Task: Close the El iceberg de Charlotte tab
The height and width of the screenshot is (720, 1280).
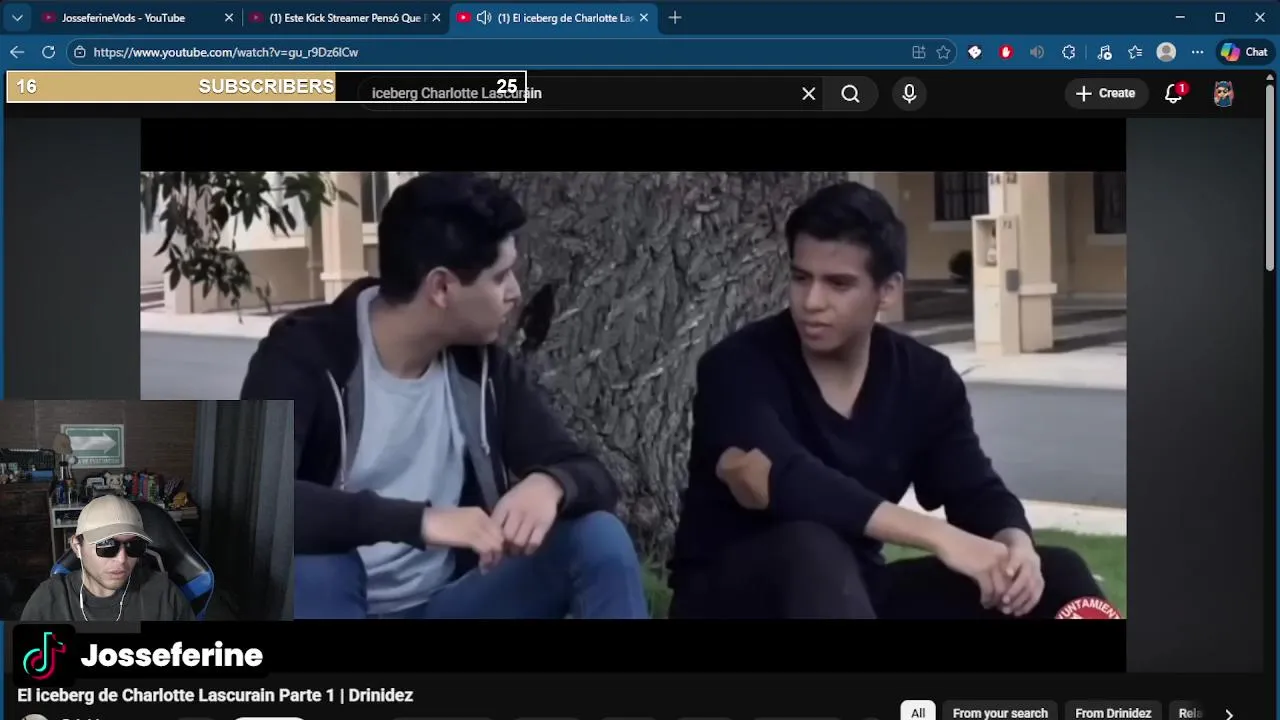Action: point(644,18)
